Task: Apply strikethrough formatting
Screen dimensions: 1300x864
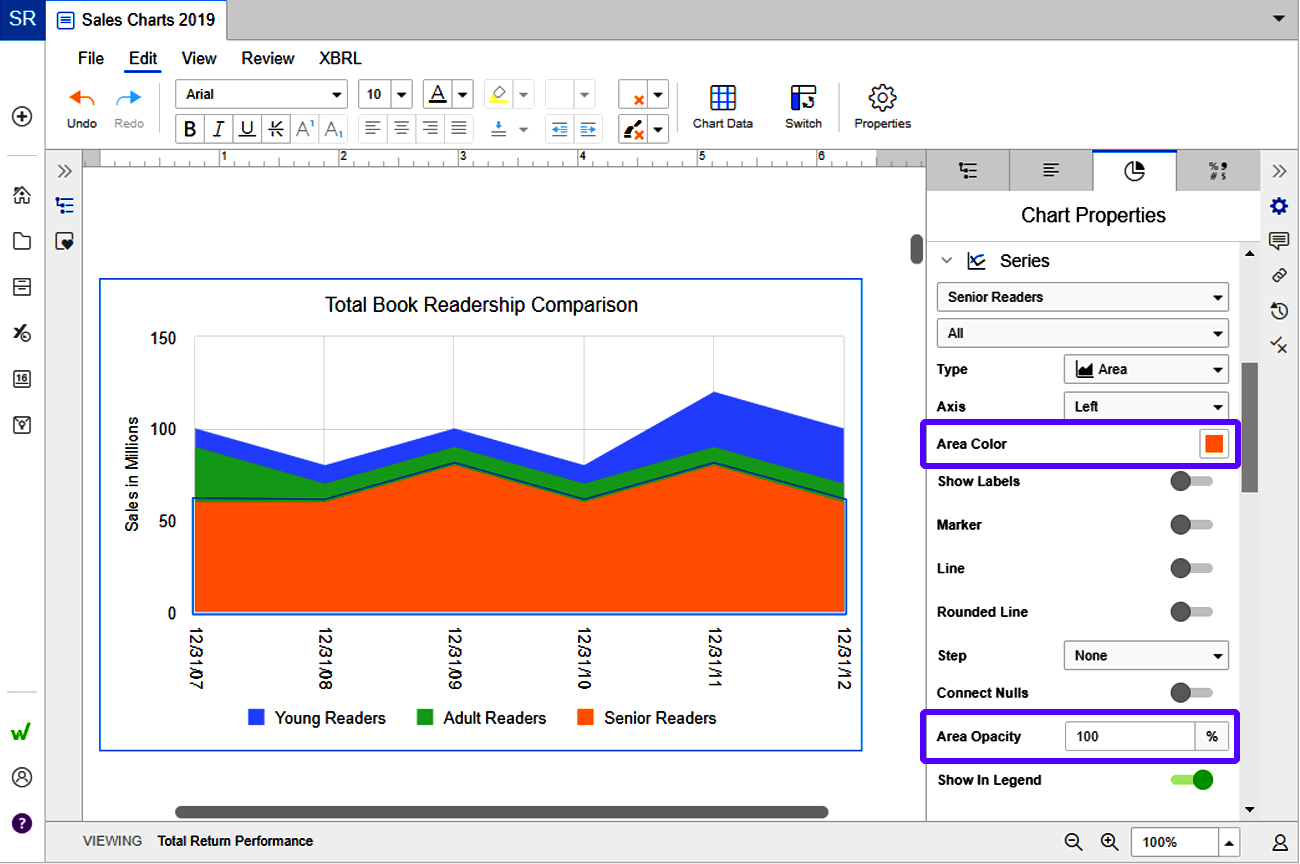Action: 276,129
